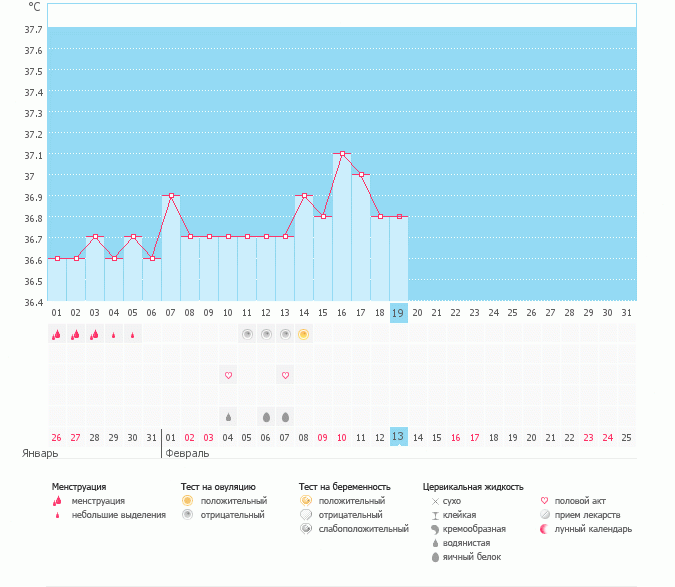Click the слабоположительный pregnancy test legend icon
The image size is (675, 587).
coord(307,529)
